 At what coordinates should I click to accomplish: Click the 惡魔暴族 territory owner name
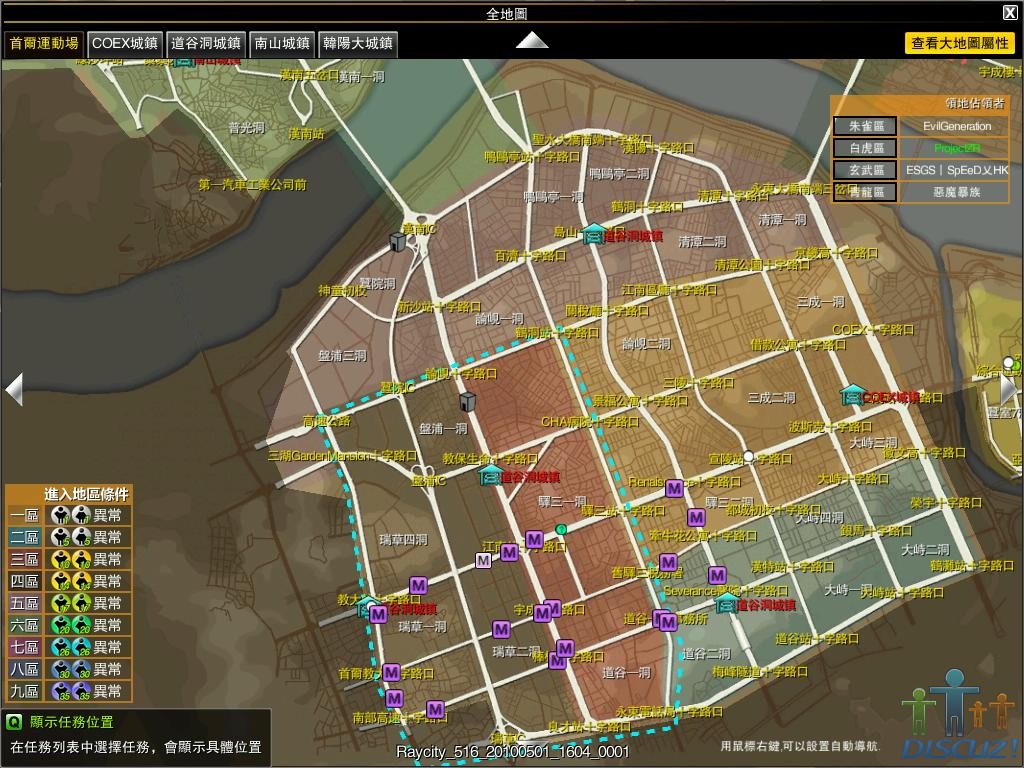tap(957, 192)
